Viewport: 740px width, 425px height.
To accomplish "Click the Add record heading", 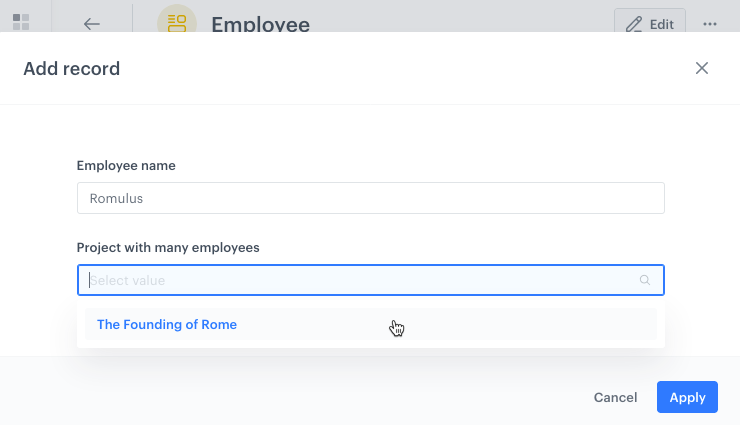I will pos(72,69).
